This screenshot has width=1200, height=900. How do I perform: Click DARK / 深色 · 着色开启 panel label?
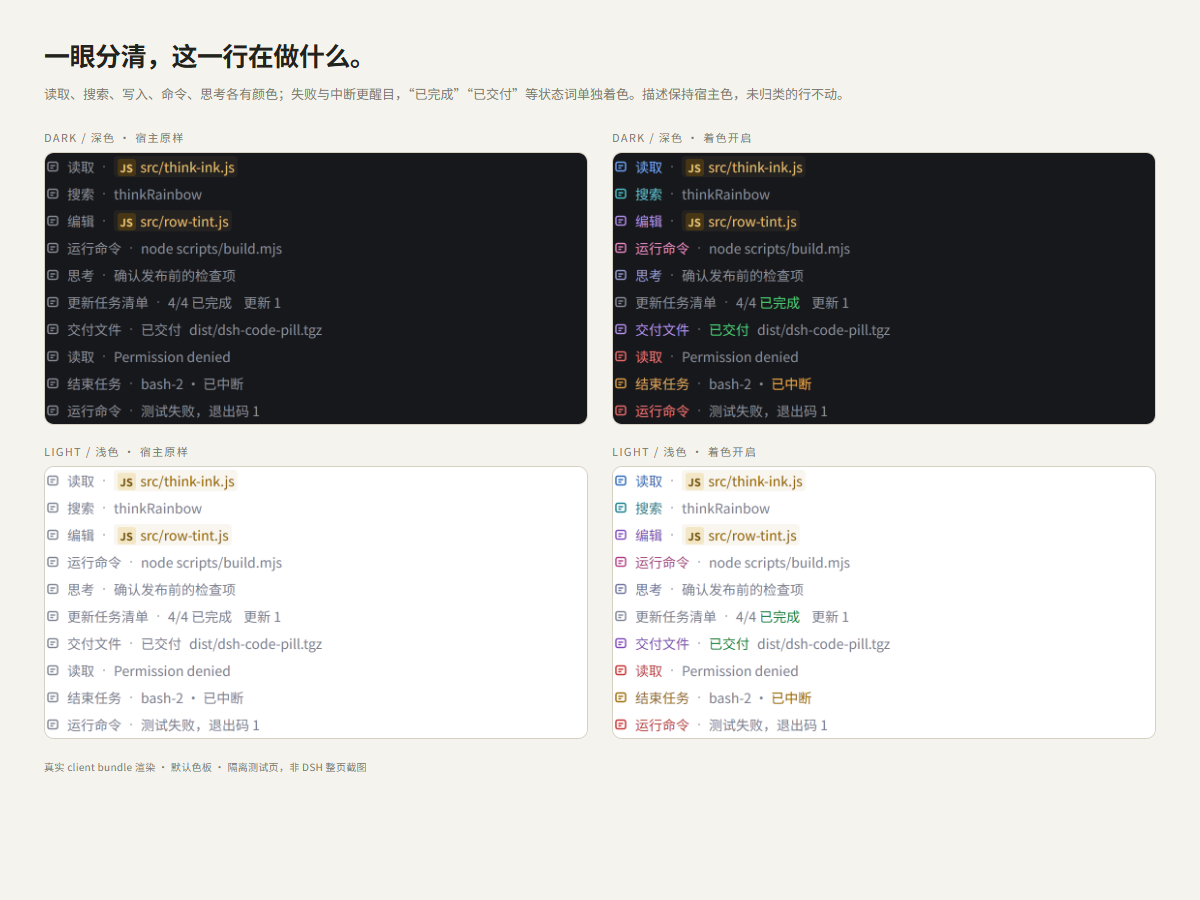(682, 138)
